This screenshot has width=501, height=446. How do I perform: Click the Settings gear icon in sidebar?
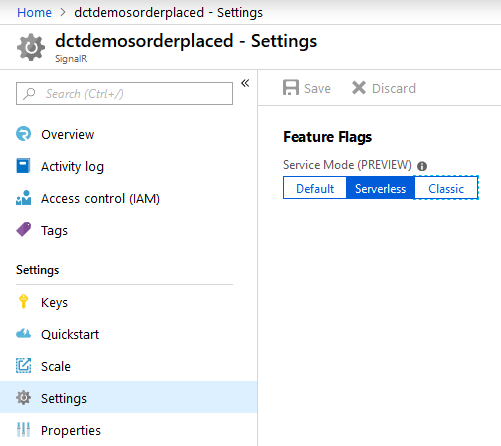pyautogui.click(x=23, y=398)
